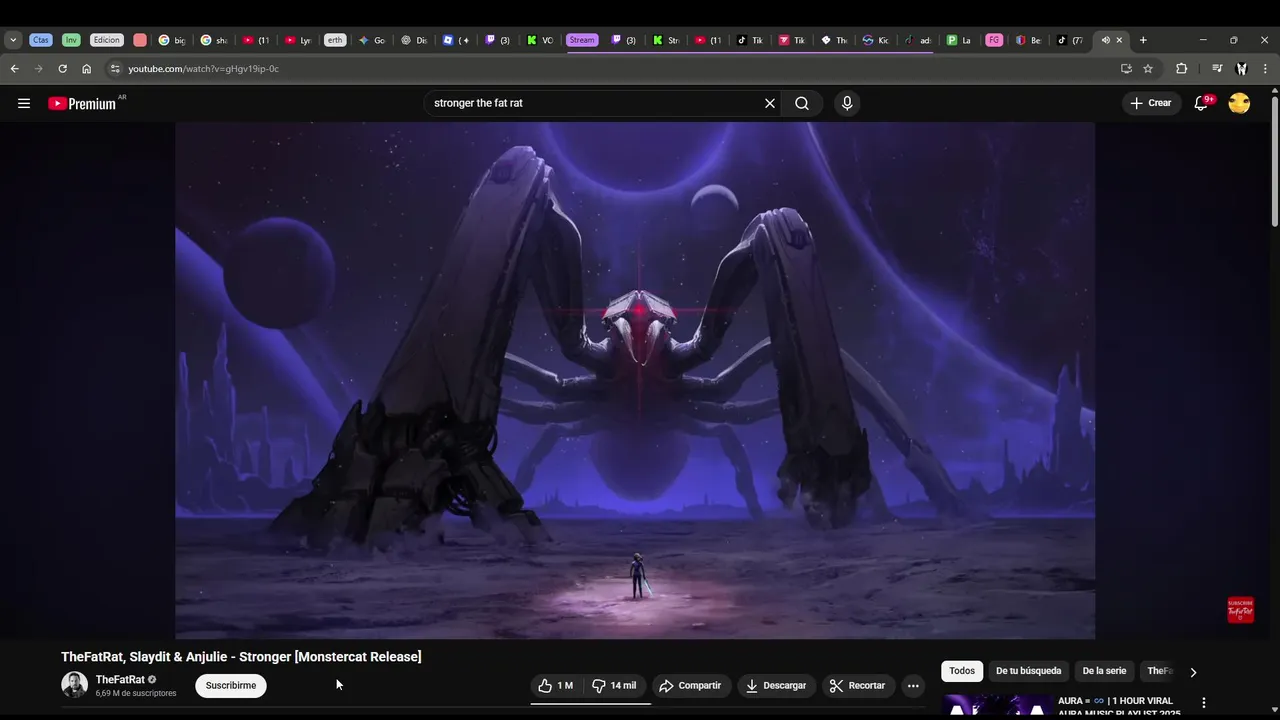The height and width of the screenshot is (720, 1280).
Task: Clip the video with Recortar
Action: 857,686
